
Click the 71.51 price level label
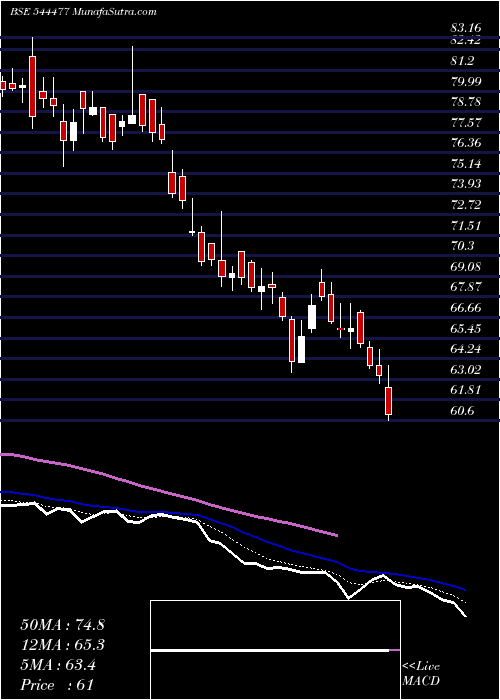tap(466, 225)
